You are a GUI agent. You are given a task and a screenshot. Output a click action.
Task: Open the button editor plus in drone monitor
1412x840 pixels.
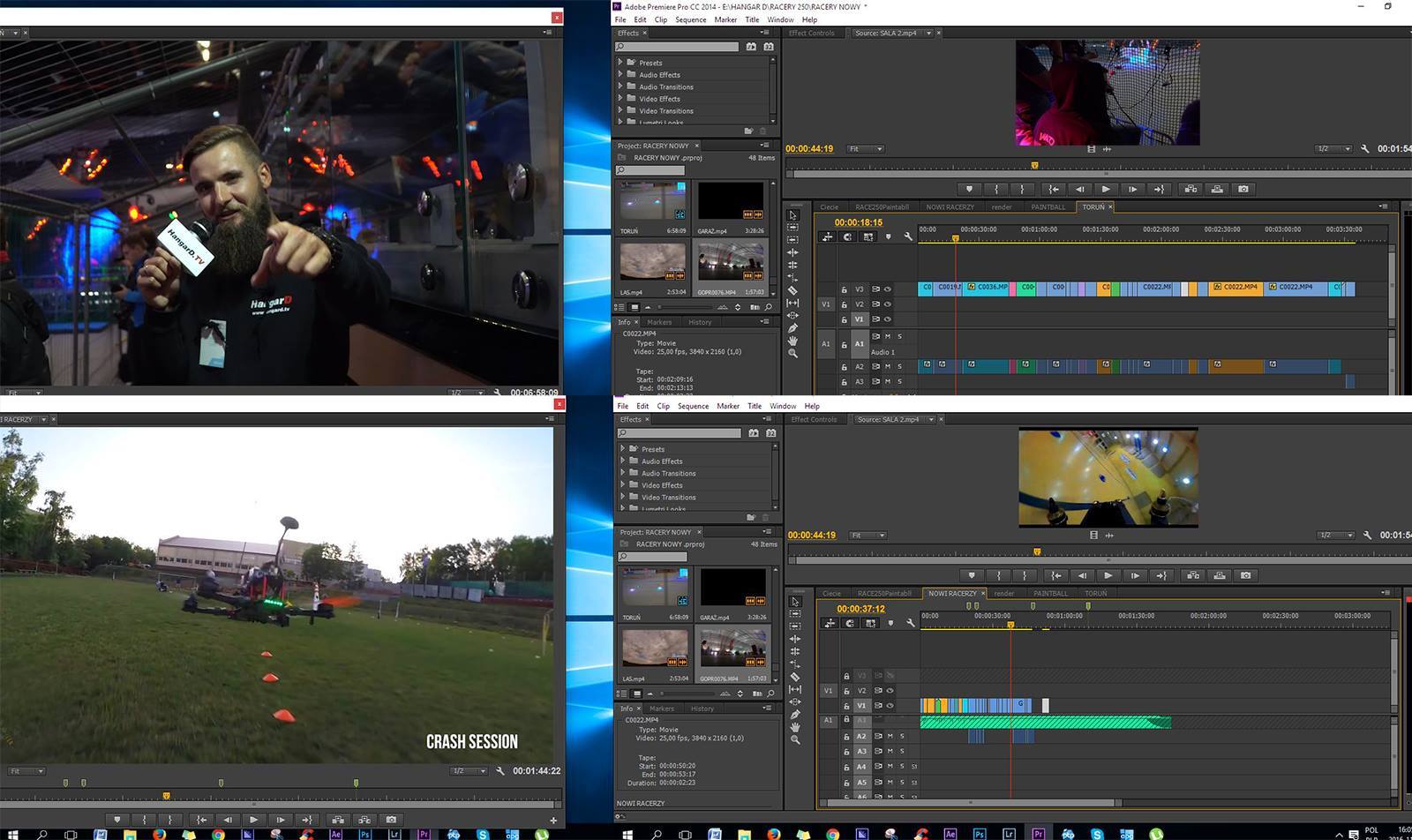tap(553, 821)
